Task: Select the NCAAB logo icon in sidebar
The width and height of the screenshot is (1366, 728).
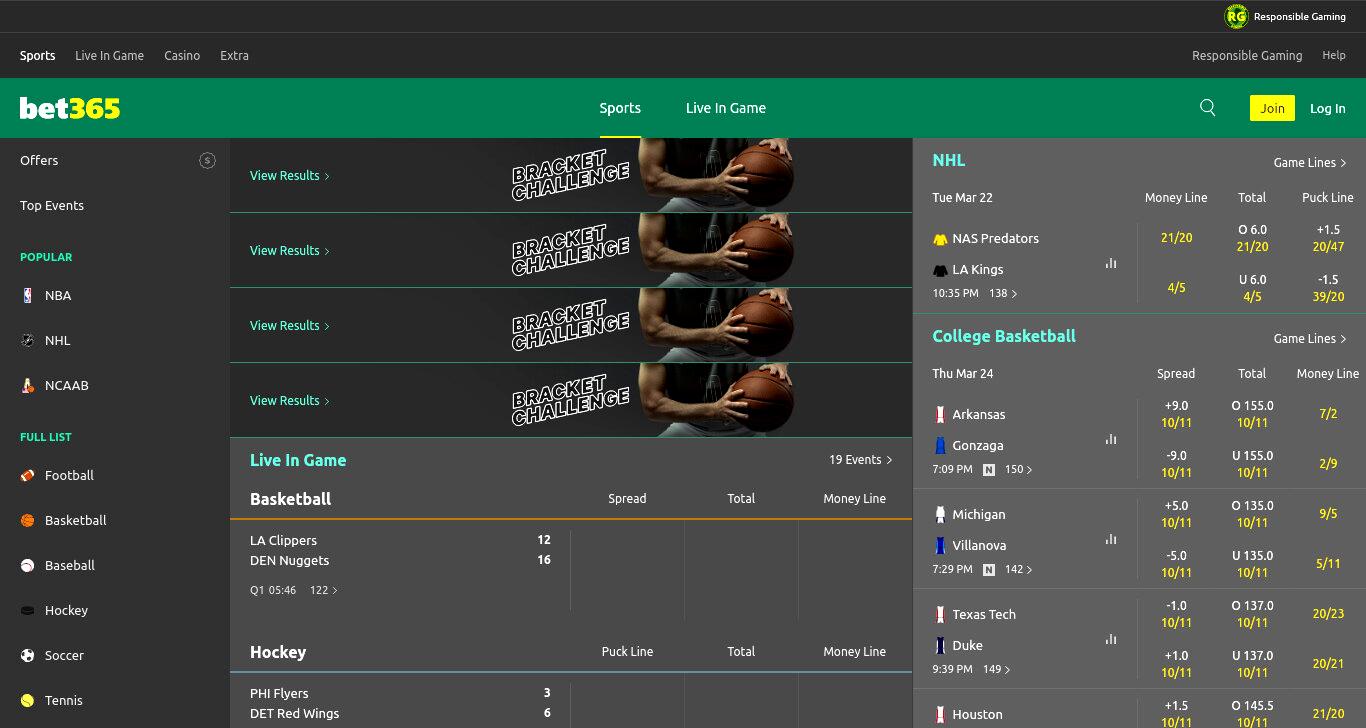Action: click(x=27, y=385)
